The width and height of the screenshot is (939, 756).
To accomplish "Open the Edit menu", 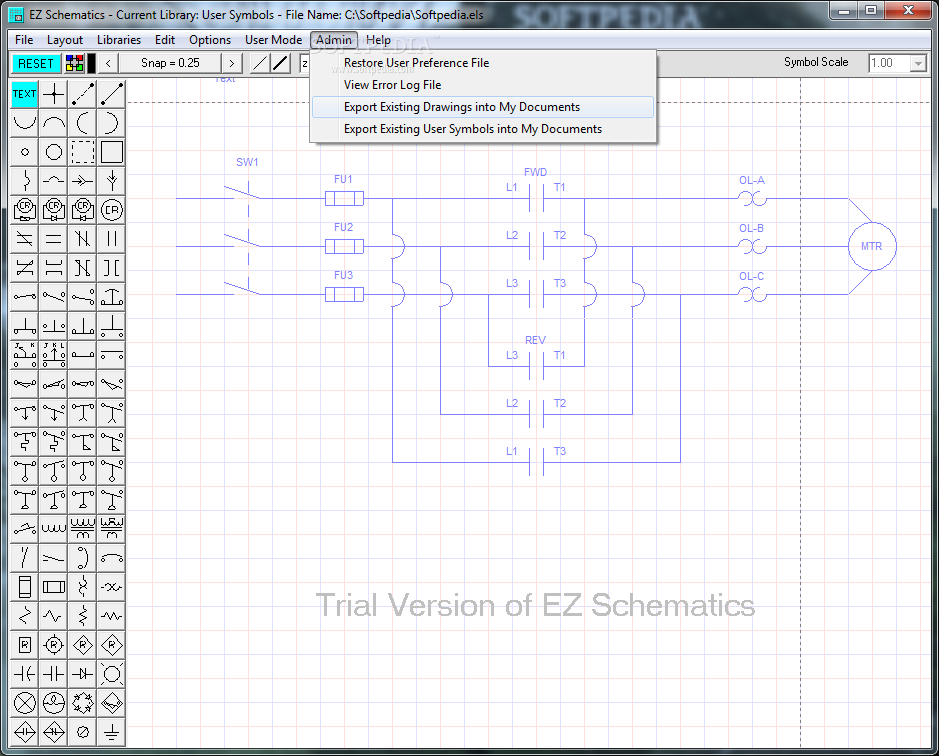I will tap(165, 40).
